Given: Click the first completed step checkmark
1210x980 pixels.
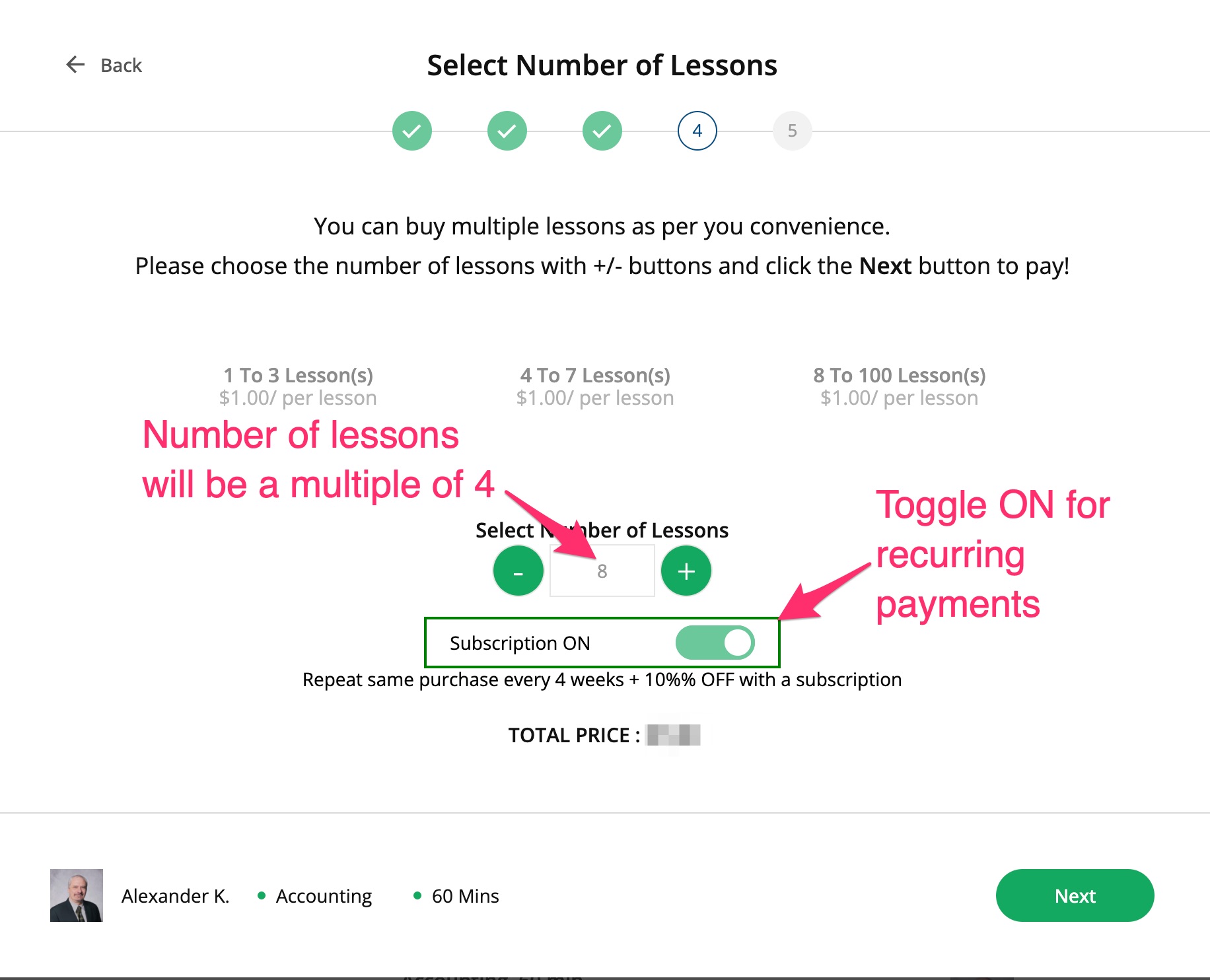Looking at the screenshot, I should coord(411,131).
